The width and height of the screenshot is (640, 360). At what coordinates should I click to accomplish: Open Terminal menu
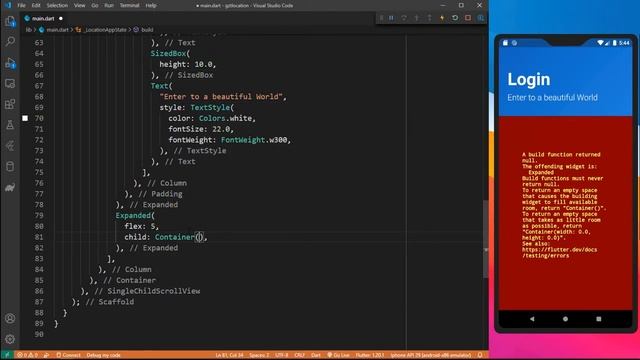(x=129, y=5)
